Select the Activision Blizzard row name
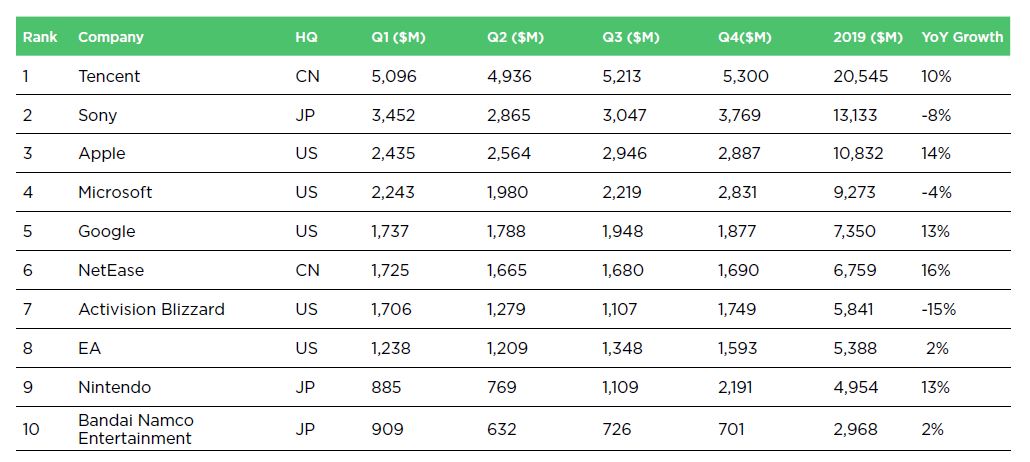 click(x=151, y=309)
